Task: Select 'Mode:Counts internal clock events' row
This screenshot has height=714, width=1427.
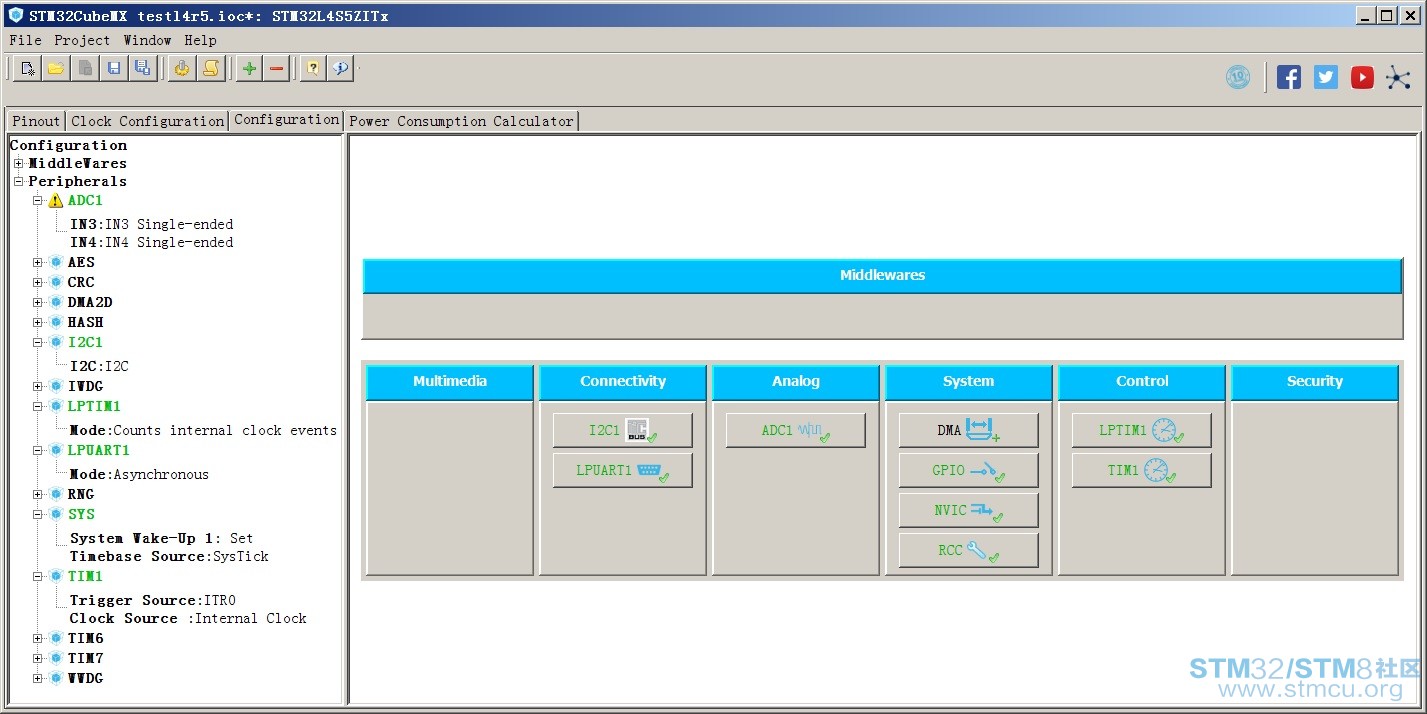Action: point(203,431)
